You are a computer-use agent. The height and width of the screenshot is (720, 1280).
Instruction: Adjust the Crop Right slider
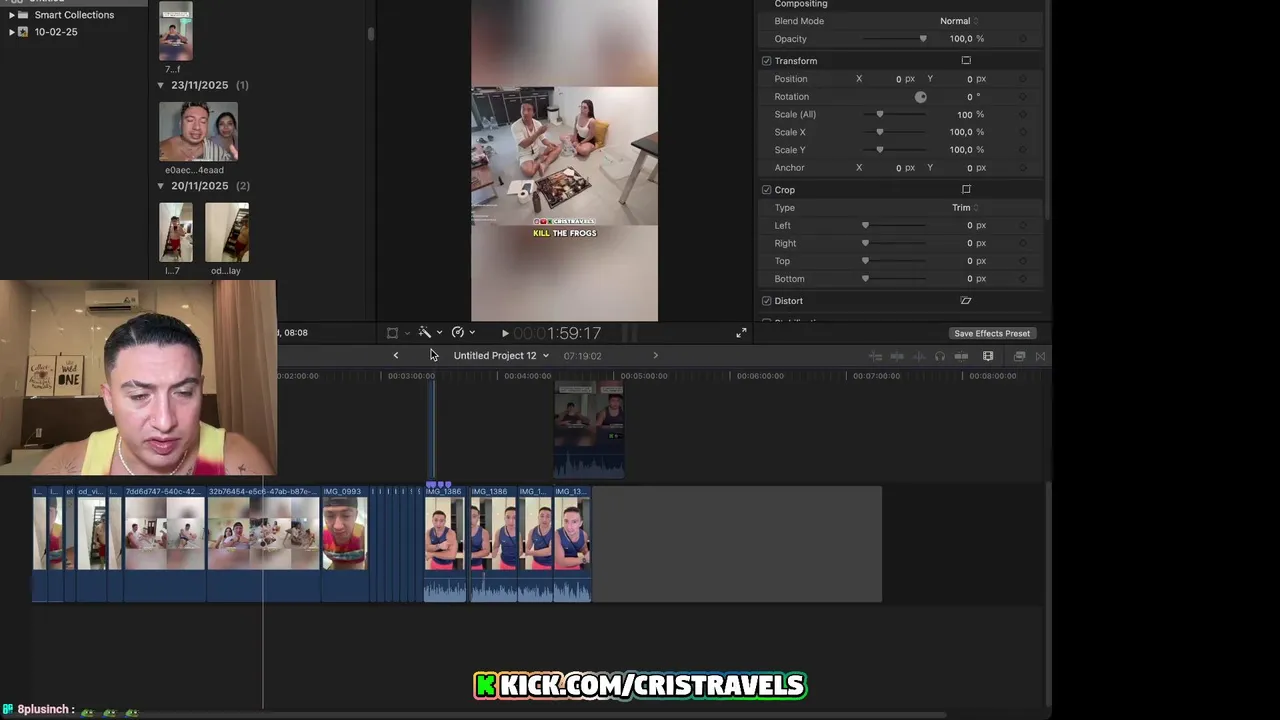coord(894,243)
